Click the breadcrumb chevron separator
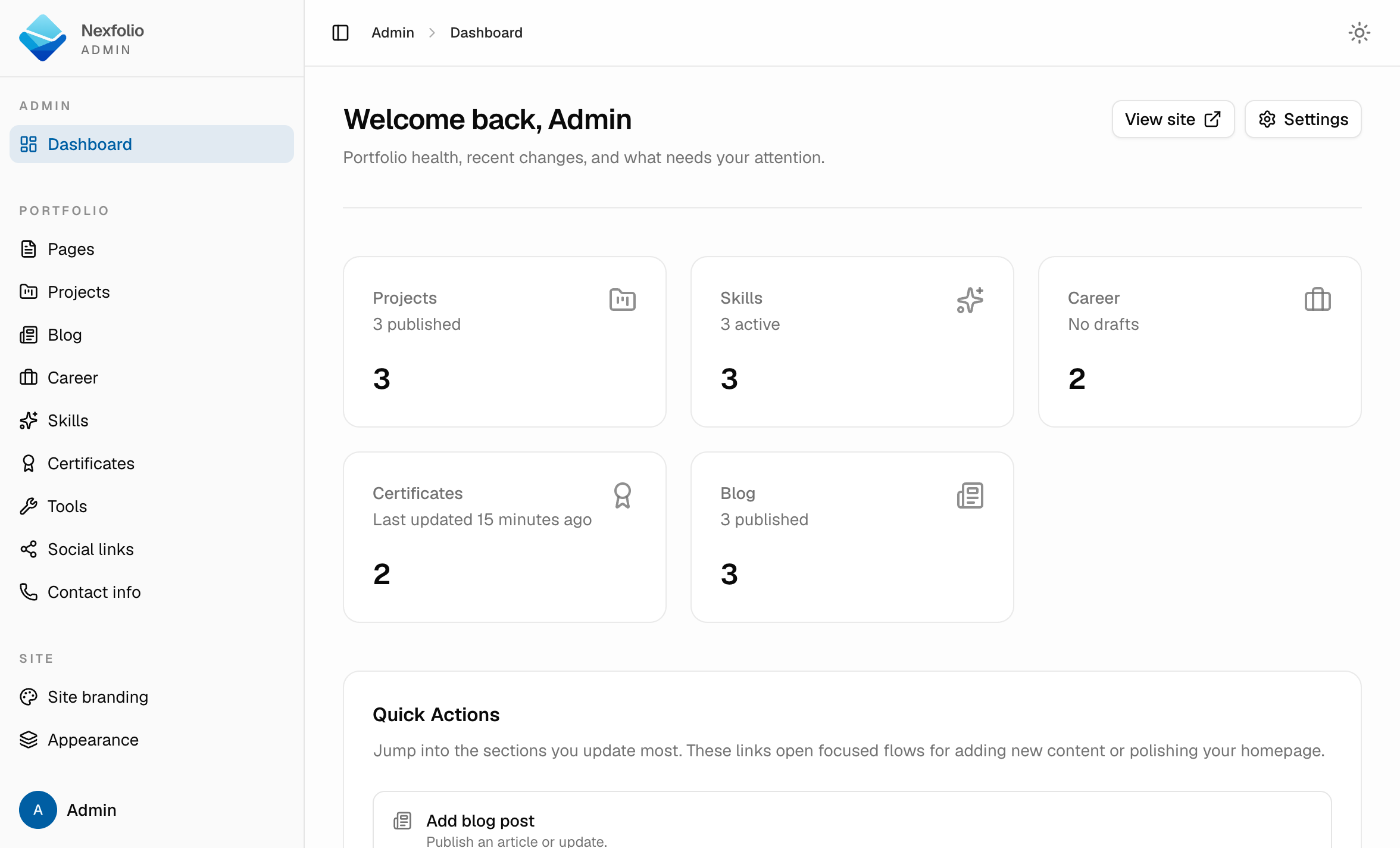1400x848 pixels. pos(432,33)
